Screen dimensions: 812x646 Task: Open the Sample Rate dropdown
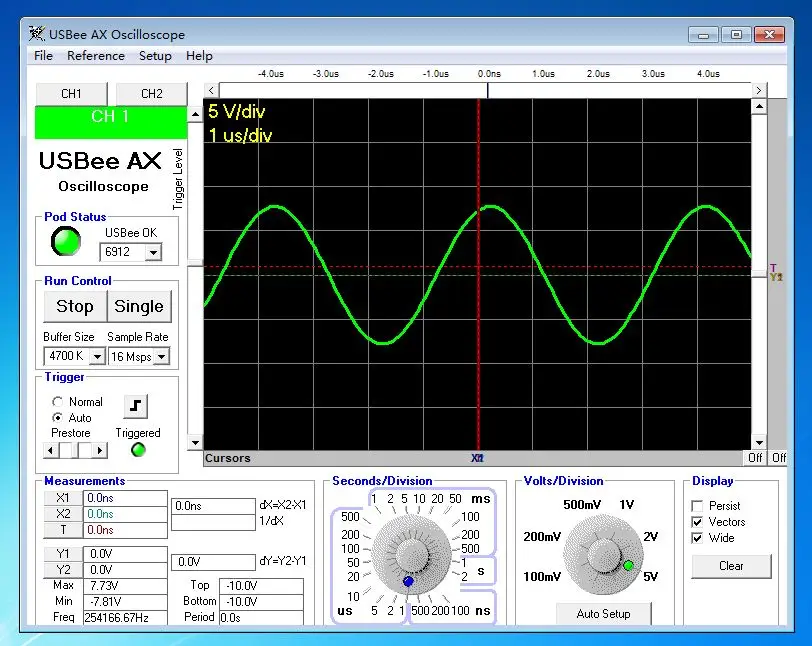coord(162,356)
